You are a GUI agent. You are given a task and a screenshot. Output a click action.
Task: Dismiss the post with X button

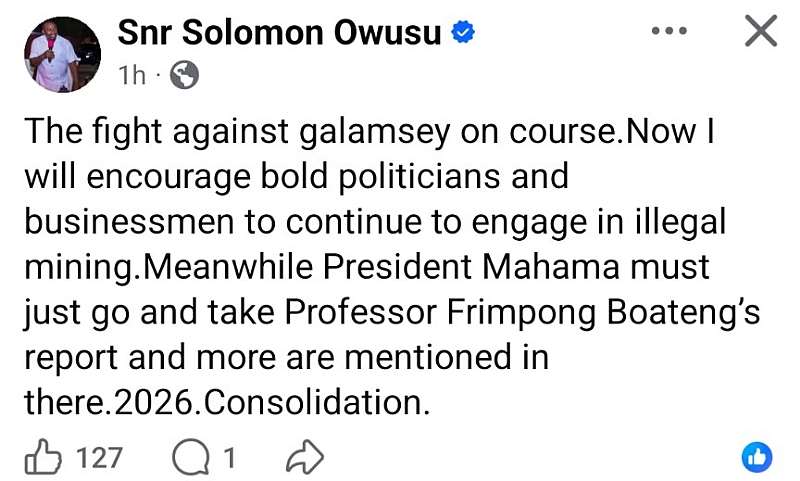pyautogui.click(x=761, y=31)
